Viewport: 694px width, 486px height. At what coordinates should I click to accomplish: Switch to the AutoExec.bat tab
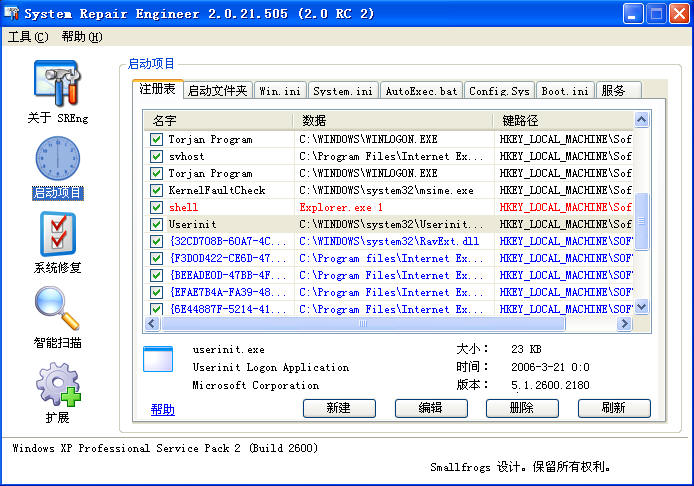point(421,91)
